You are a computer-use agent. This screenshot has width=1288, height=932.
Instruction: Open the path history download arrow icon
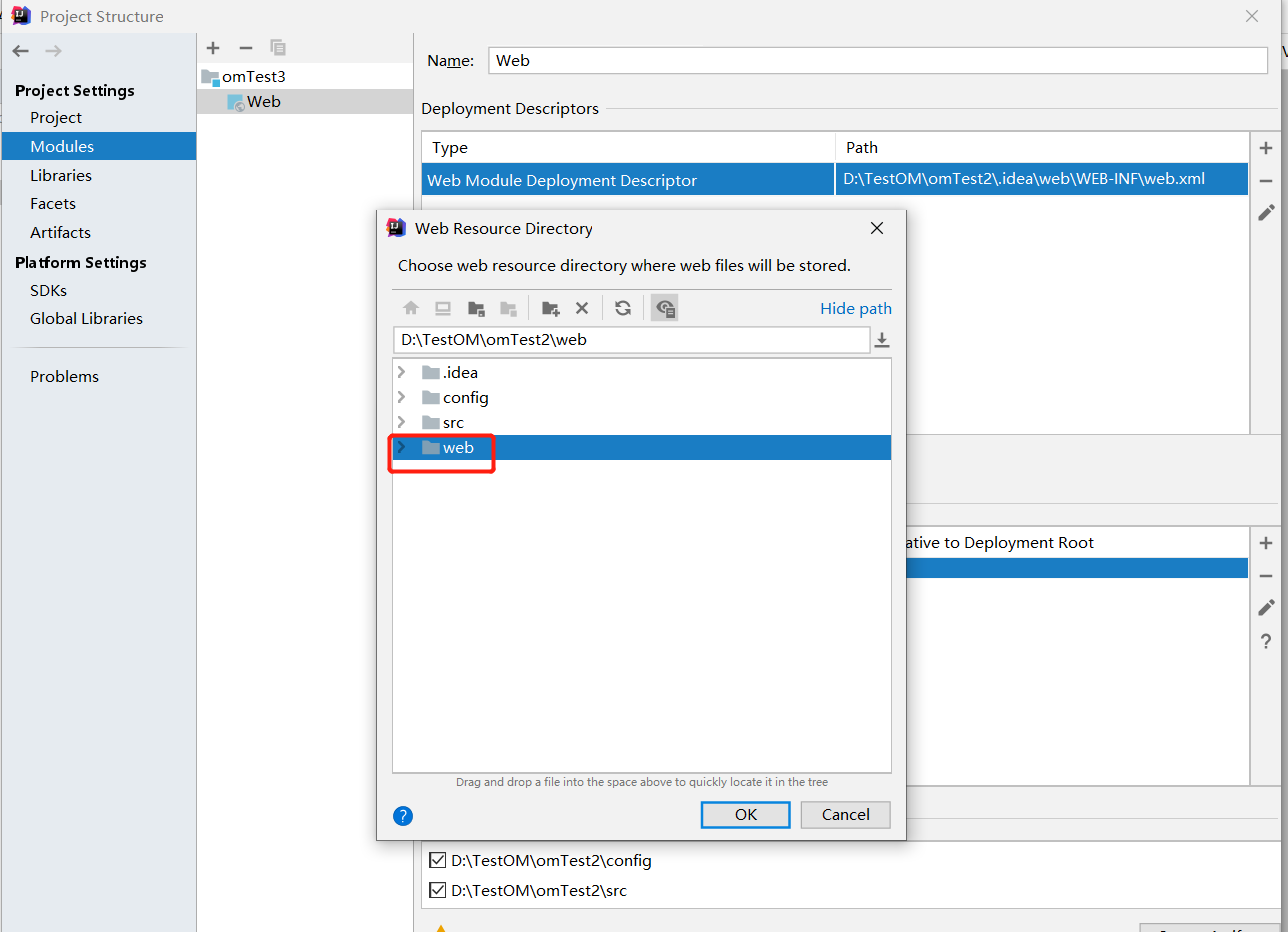882,340
